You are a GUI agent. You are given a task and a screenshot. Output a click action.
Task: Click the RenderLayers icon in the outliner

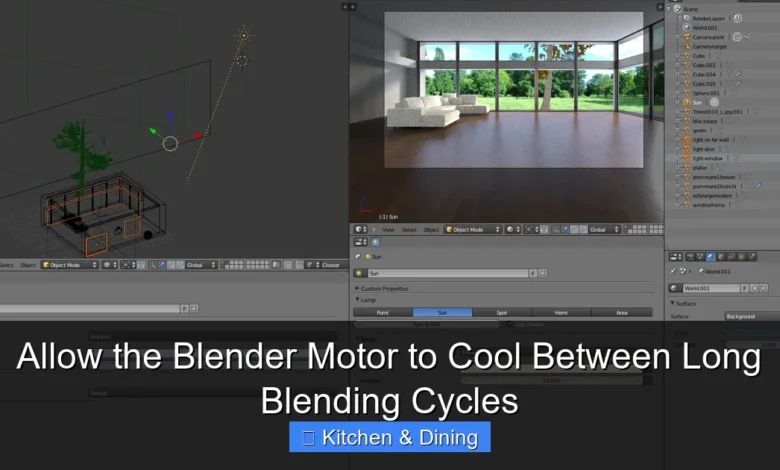pos(687,18)
